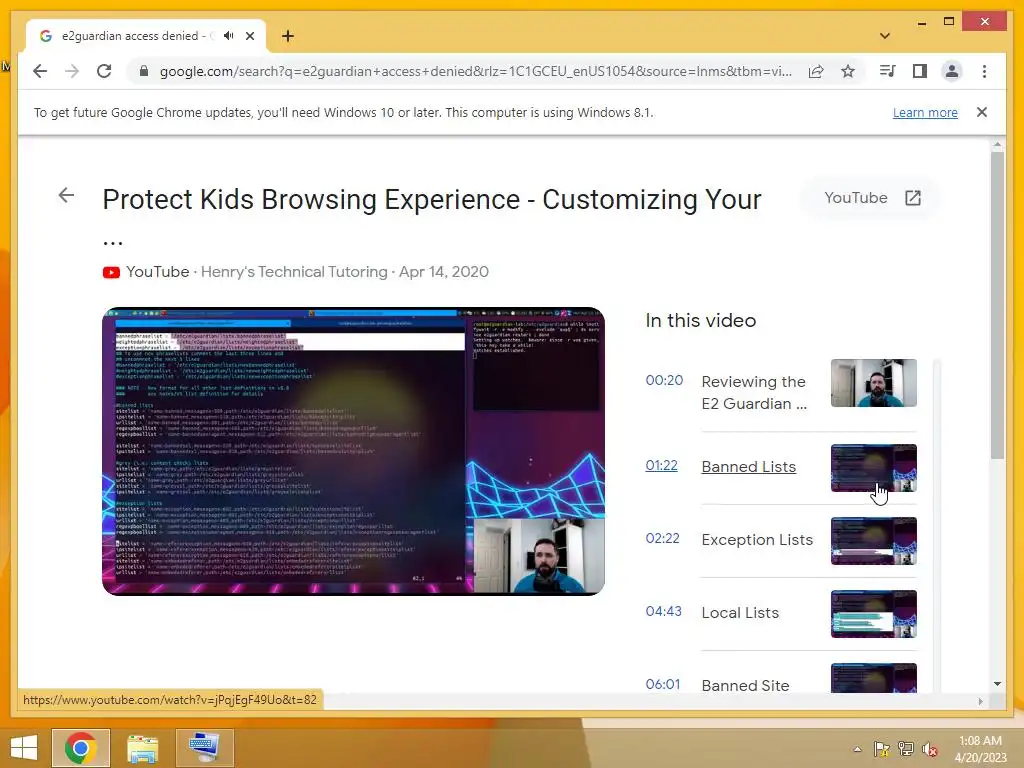The height and width of the screenshot is (768, 1024).
Task: Click the forward navigation arrow
Action: pos(72,71)
